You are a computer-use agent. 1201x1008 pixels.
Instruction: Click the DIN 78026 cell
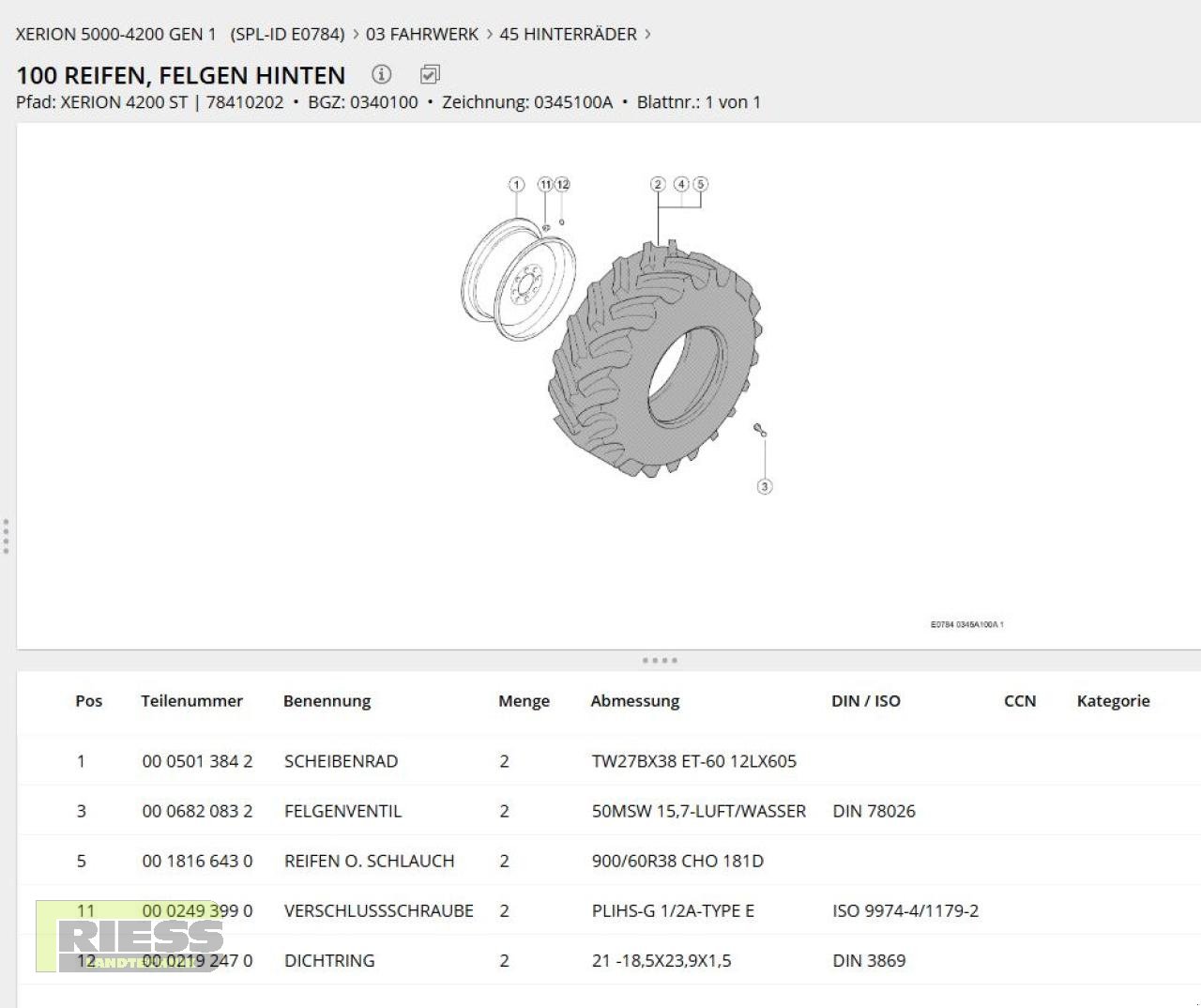pyautogui.click(x=874, y=811)
